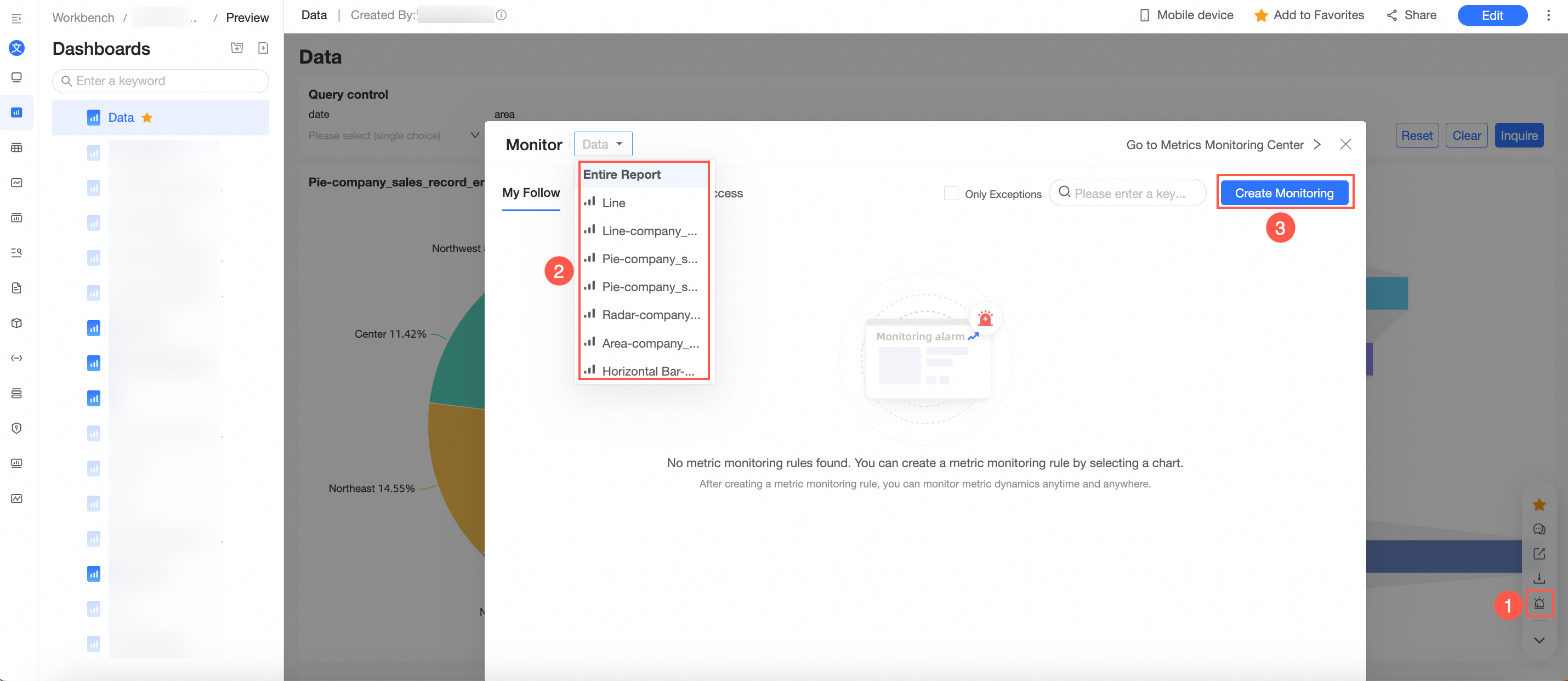Switch to the My Follow tab
Image resolution: width=1568 pixels, height=681 pixels.
coord(530,193)
